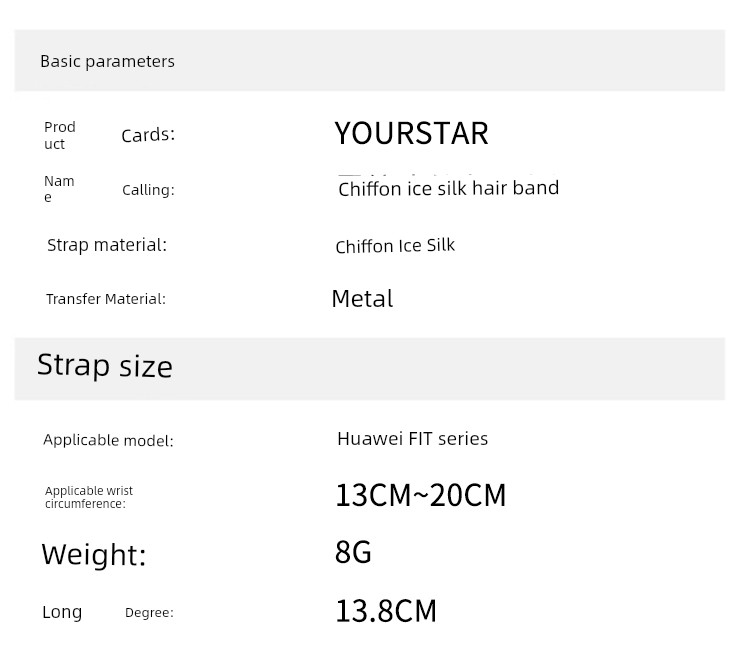Select the Applicable model: label
The width and height of the screenshot is (750, 656).
coord(108,440)
